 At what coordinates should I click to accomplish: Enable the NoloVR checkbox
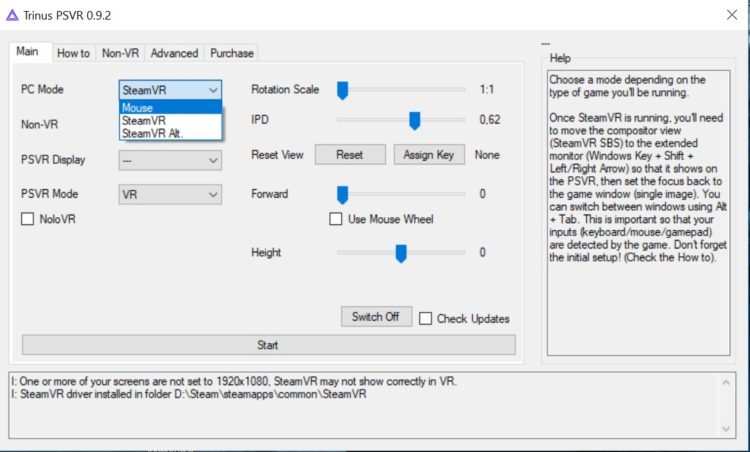pos(28,219)
